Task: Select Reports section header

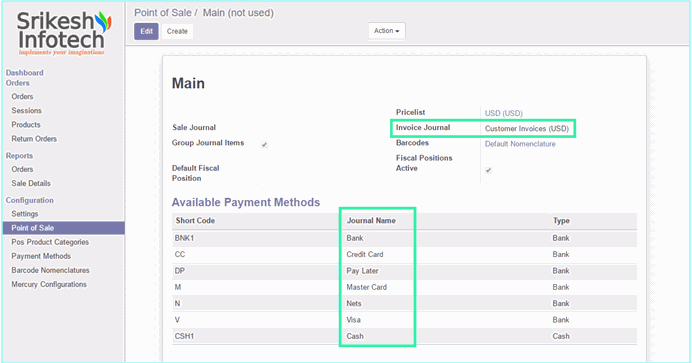Action: 19,156
